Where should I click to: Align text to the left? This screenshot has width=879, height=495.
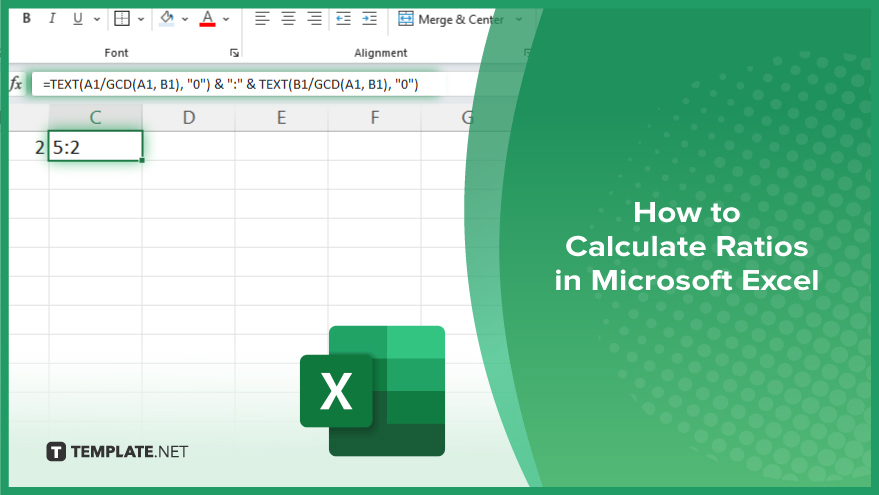[262, 18]
